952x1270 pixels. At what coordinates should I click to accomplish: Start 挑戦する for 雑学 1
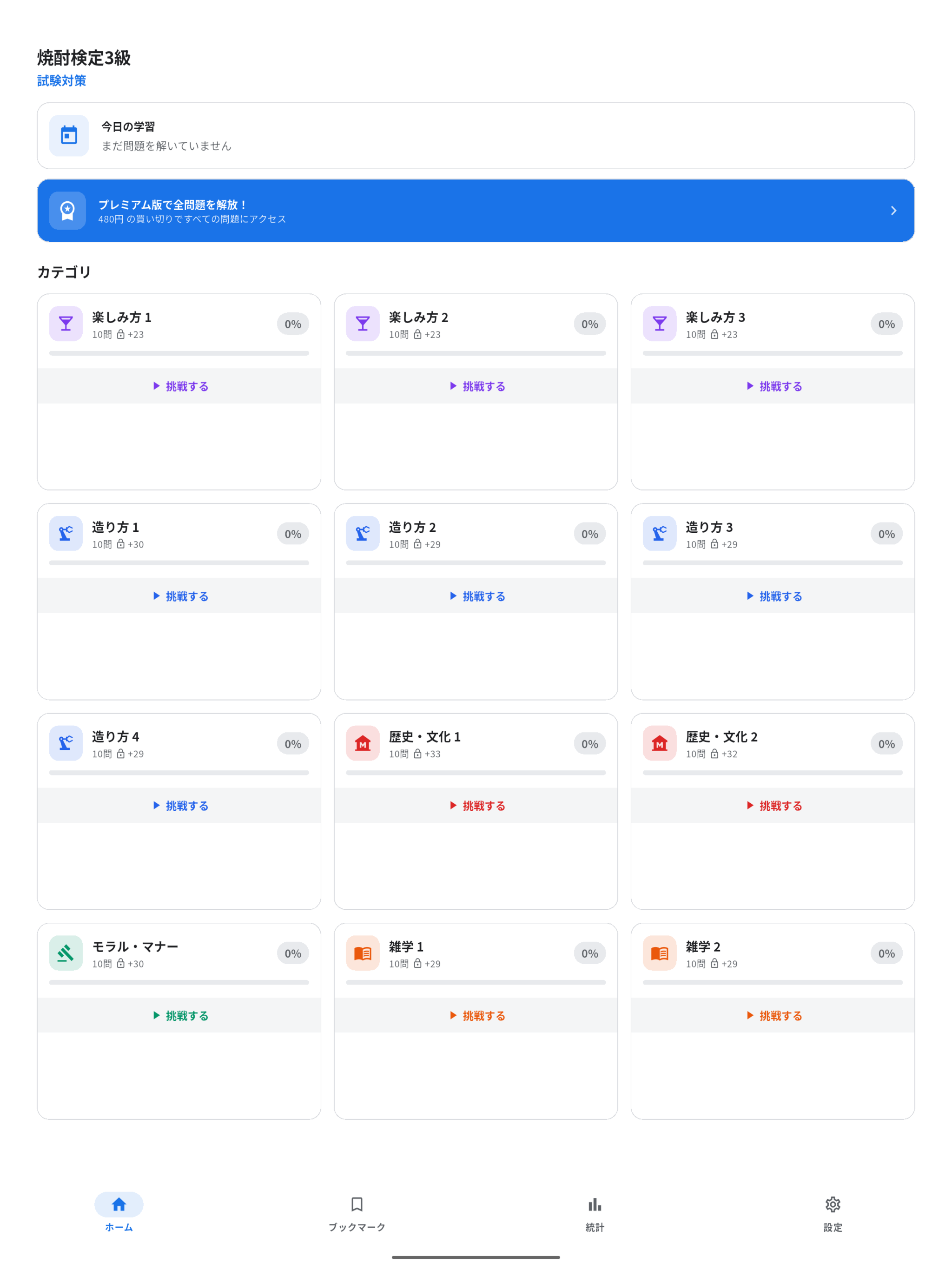pyautogui.click(x=476, y=1015)
